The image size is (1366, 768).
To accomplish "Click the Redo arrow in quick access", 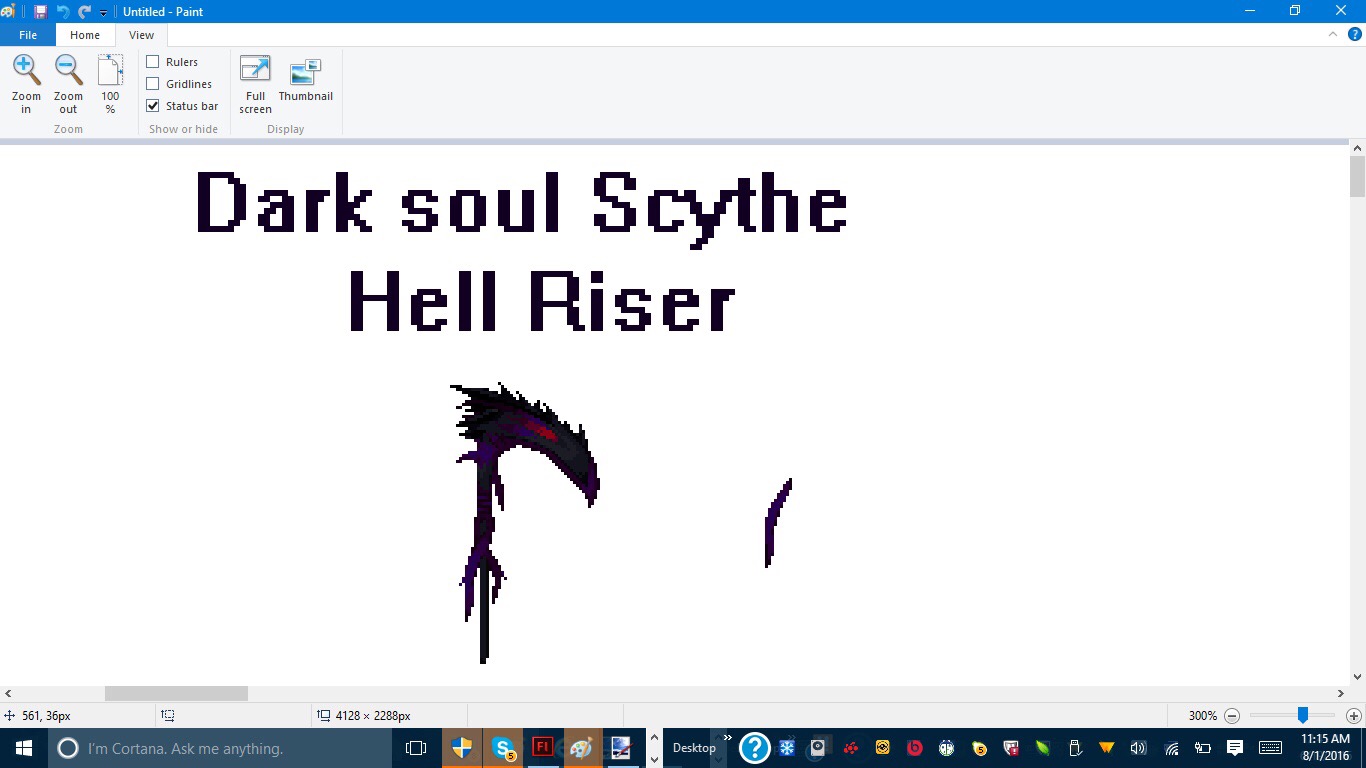I will click(84, 12).
